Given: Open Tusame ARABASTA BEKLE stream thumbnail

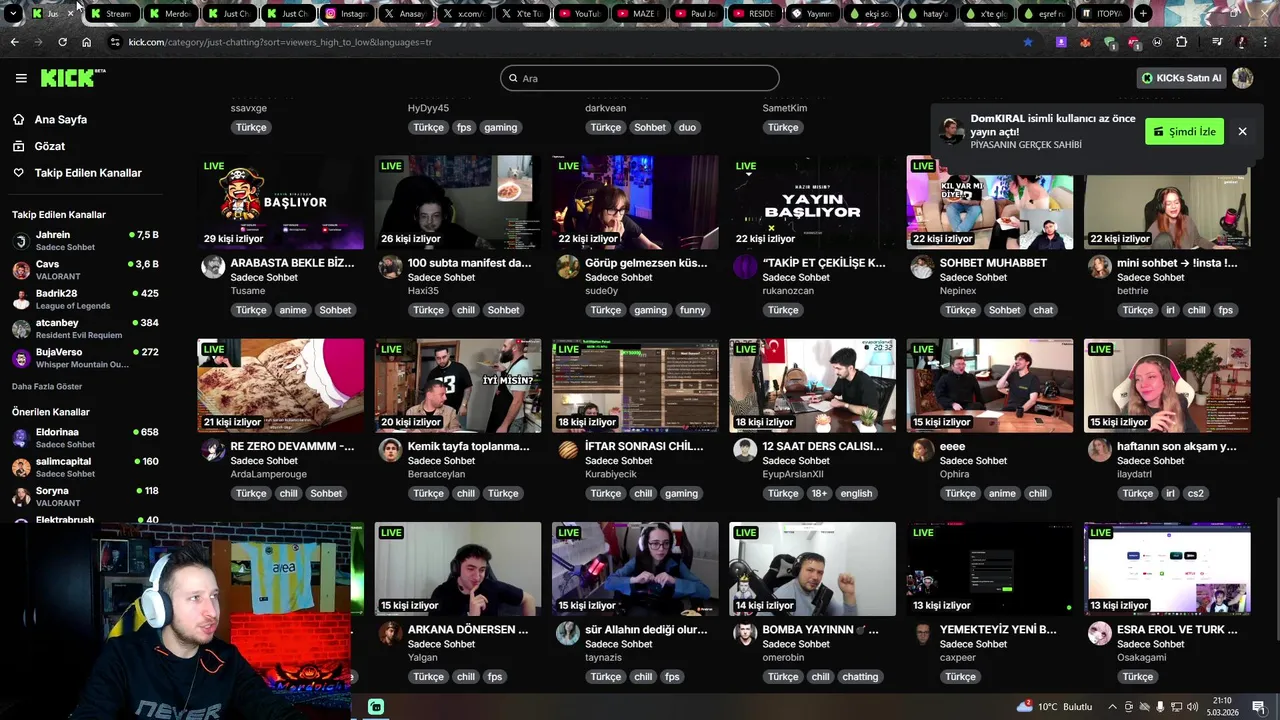Looking at the screenshot, I should (281, 202).
